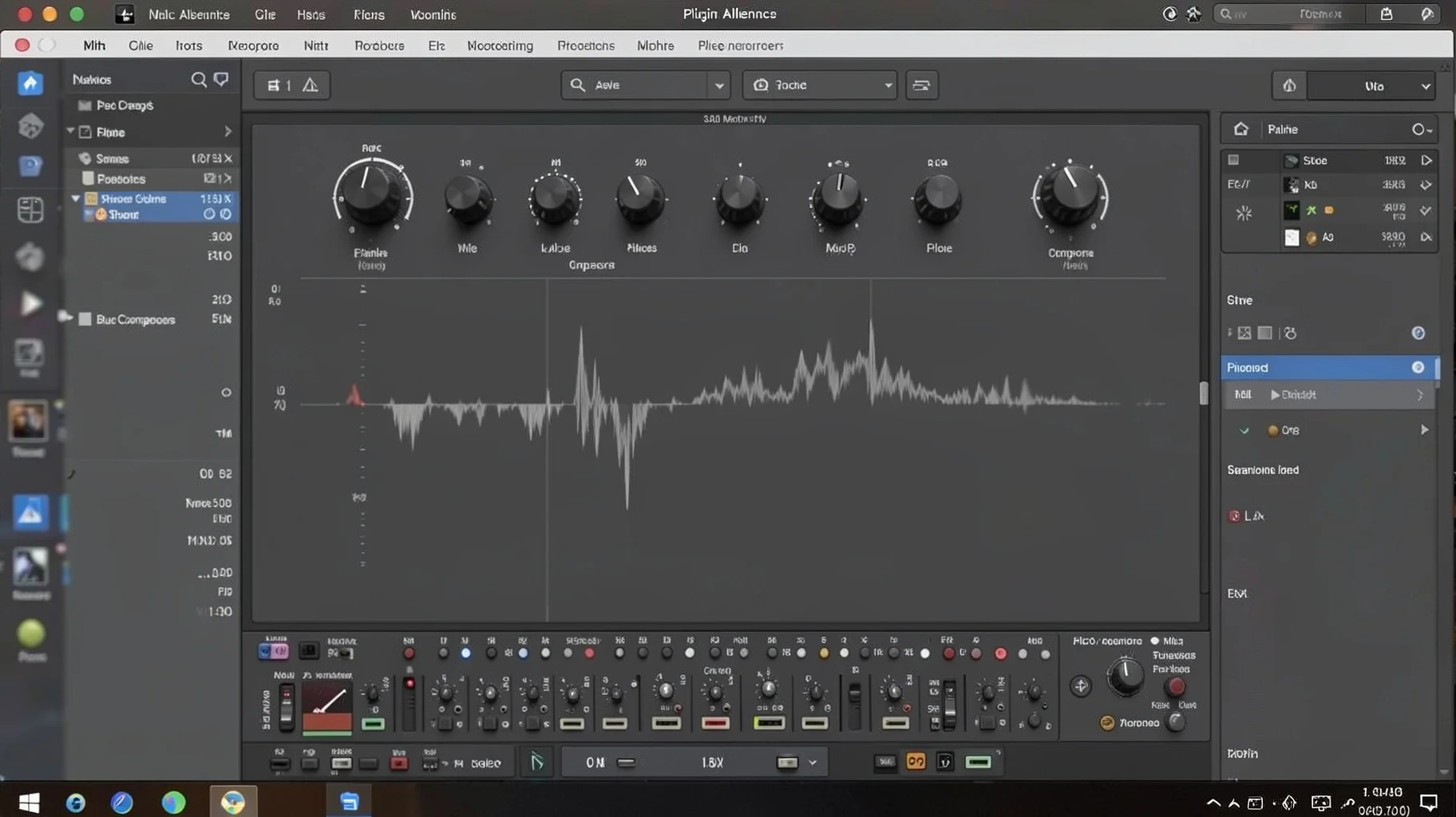Image resolution: width=1456 pixels, height=817 pixels.
Task: Open search in the Nakios panel header
Action: (199, 79)
